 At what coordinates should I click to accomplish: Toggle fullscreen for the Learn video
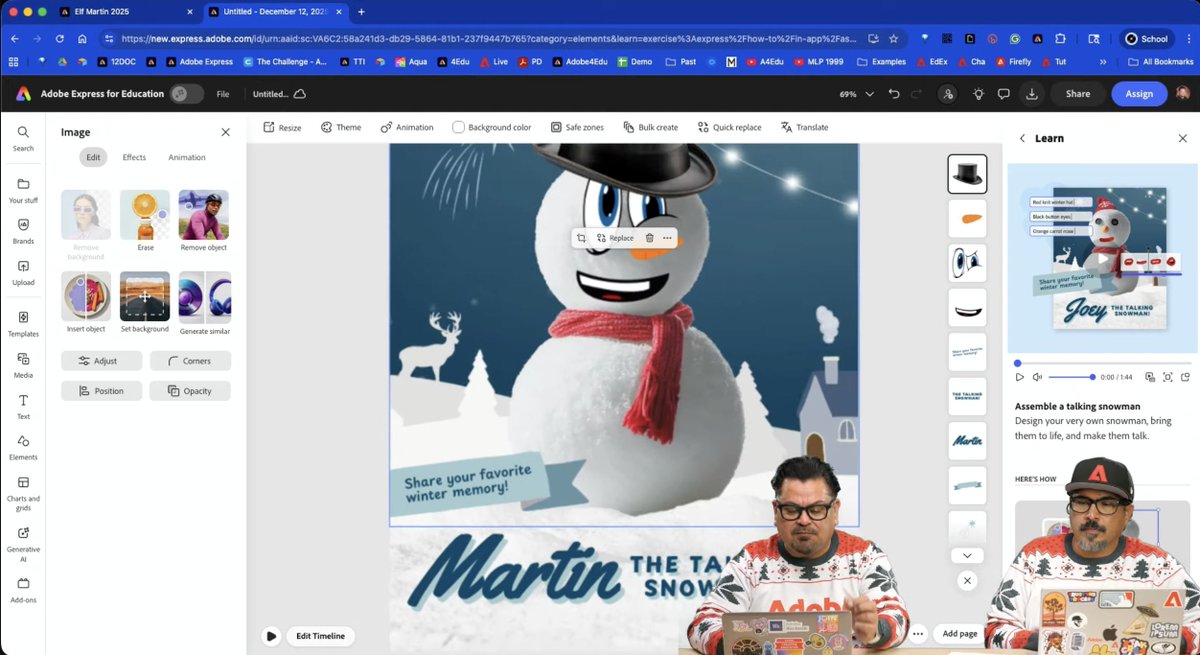point(1168,377)
